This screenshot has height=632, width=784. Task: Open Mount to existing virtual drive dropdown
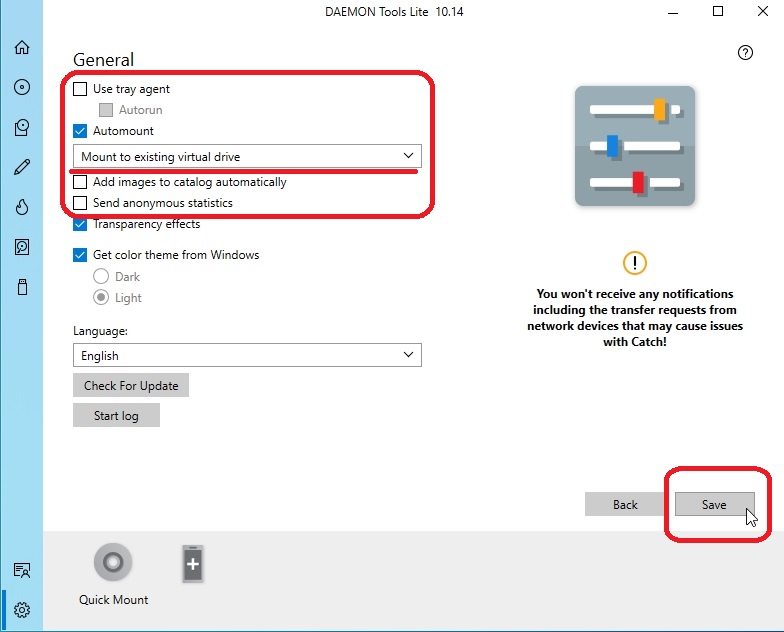[x=247, y=156]
